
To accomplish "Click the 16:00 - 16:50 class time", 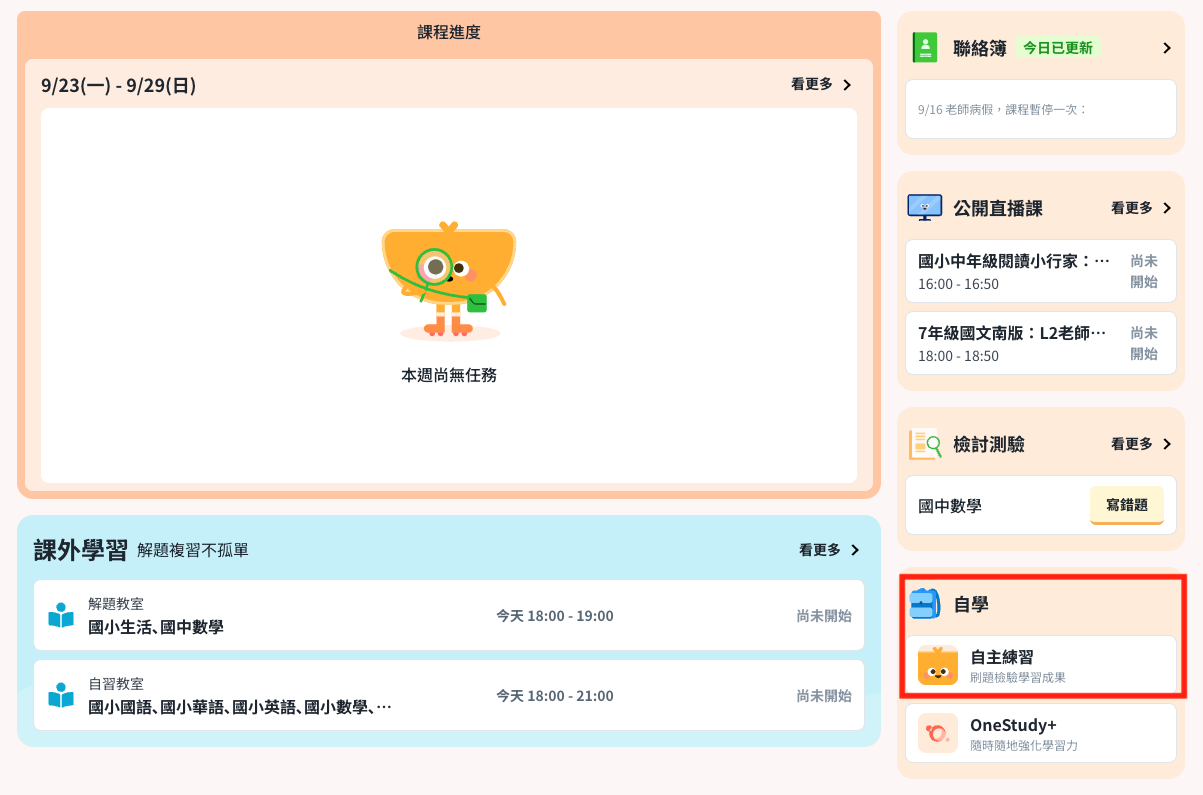I will pos(958,284).
